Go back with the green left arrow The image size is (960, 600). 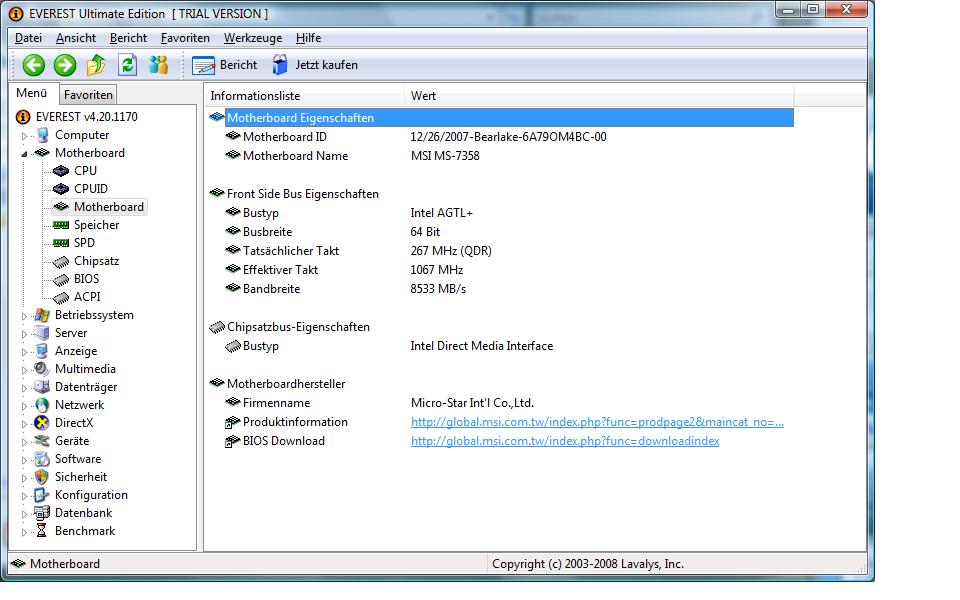click(x=34, y=65)
